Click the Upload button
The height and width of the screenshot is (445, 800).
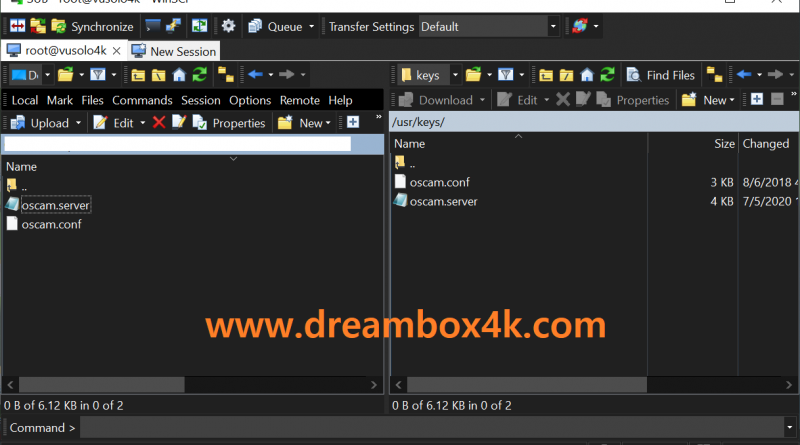pos(40,123)
